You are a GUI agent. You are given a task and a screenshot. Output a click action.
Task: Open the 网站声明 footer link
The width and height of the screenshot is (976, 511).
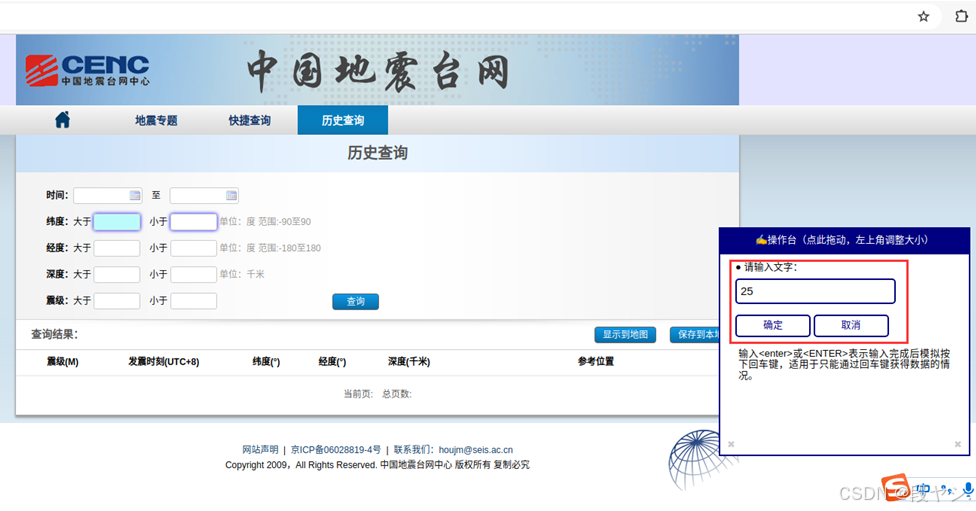(x=260, y=449)
